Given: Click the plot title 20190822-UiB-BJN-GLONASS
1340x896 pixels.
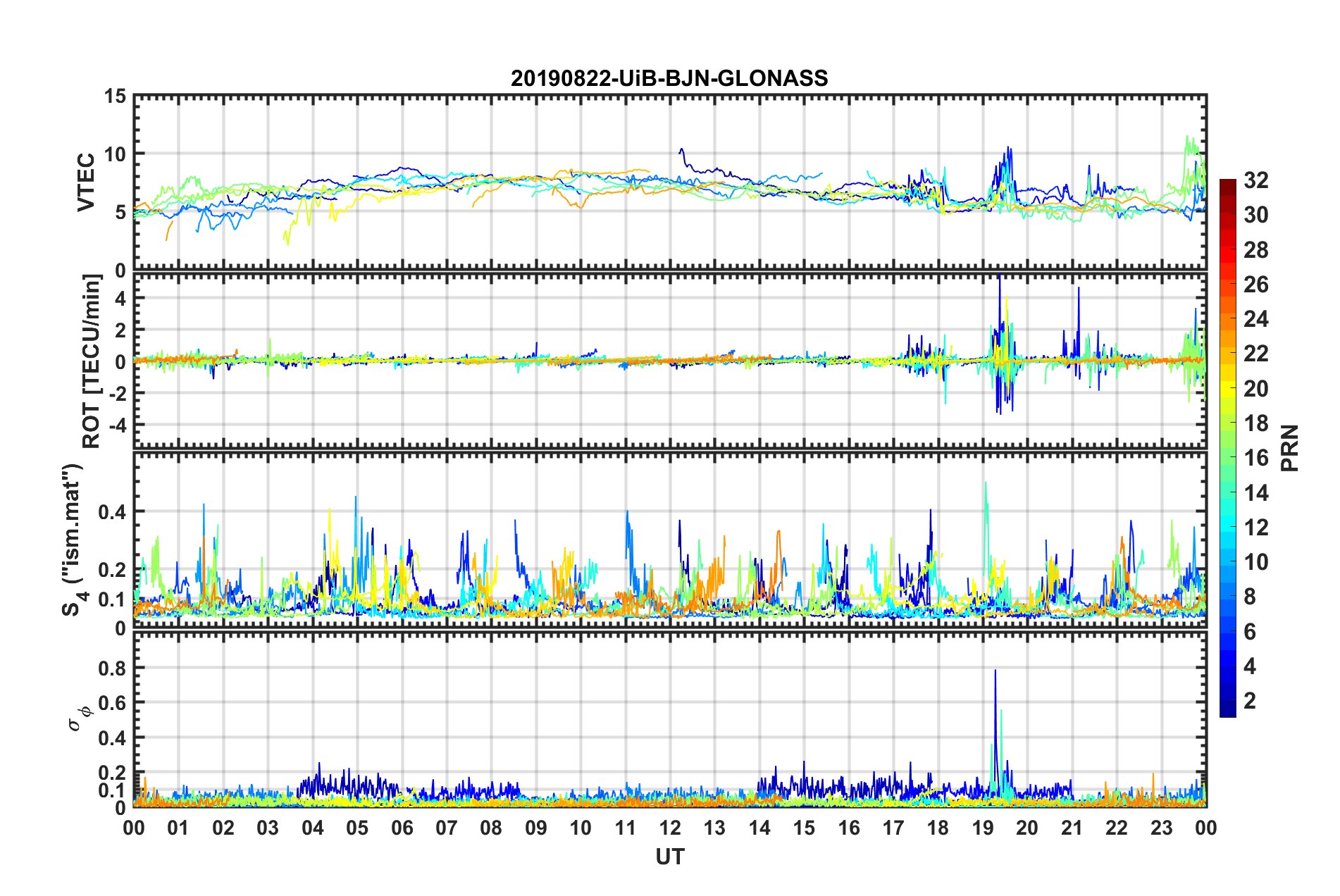Looking at the screenshot, I should tap(669, 78).
